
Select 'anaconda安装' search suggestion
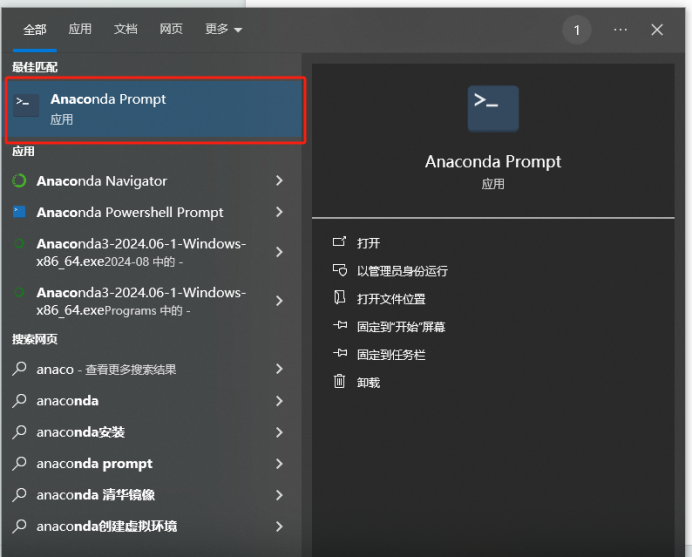click(x=80, y=432)
